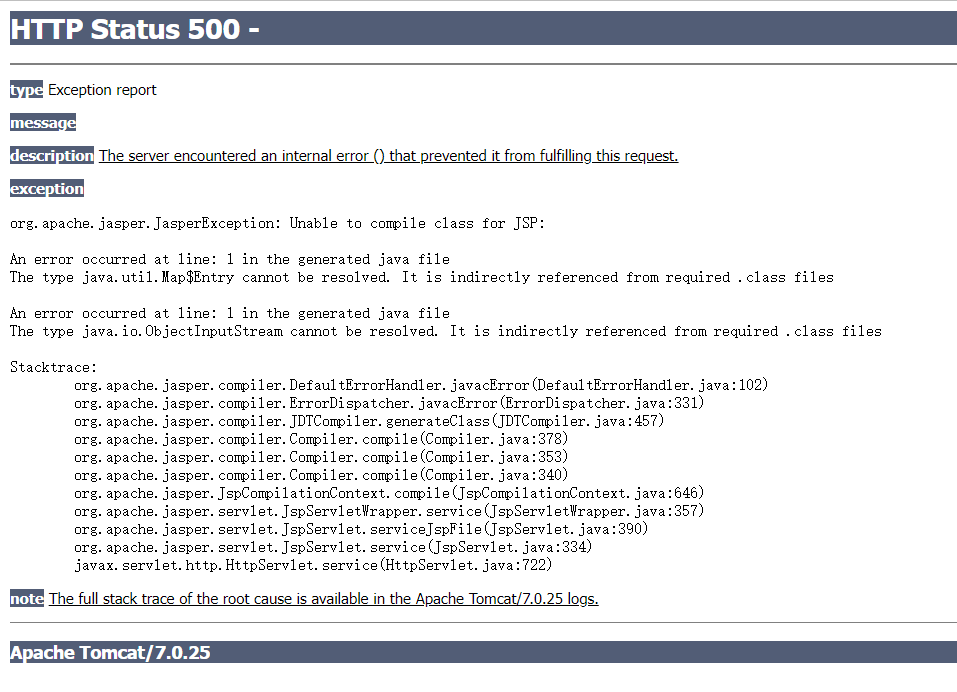Viewport: 957px width, 692px height.
Task: Click the 'Stacktrace:' label
Action: (54, 367)
